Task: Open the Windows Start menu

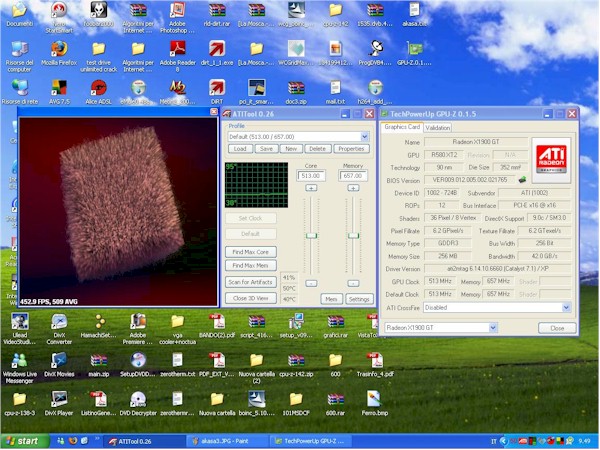Action: pos(22,440)
